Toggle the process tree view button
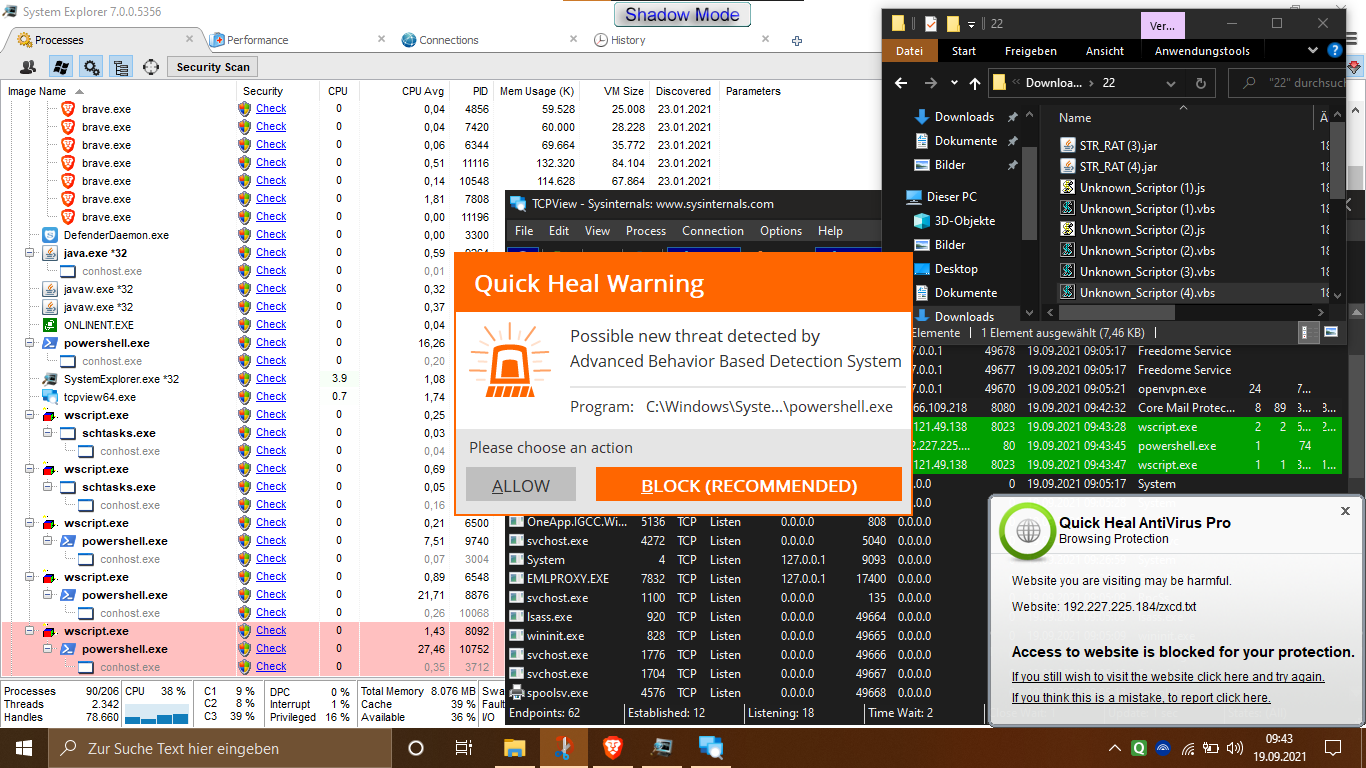Viewport: 1366px width, 768px height. tap(121, 67)
